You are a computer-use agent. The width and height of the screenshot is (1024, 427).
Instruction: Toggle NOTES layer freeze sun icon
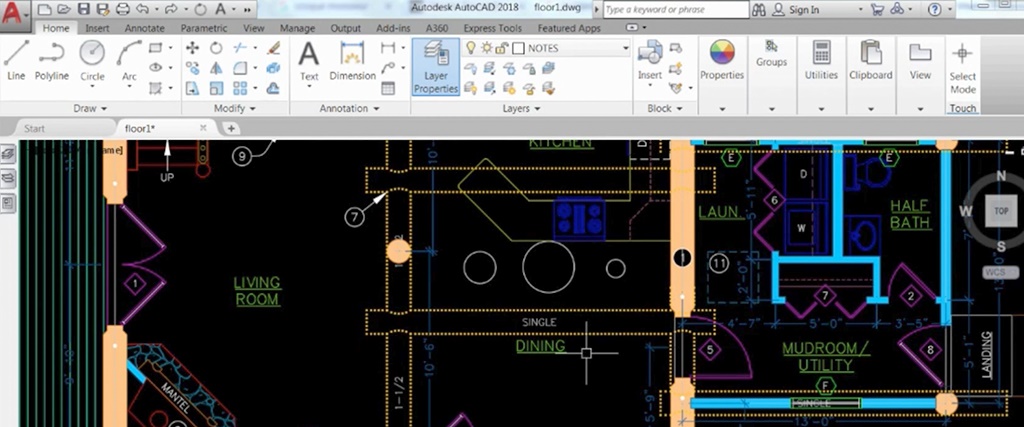487,48
